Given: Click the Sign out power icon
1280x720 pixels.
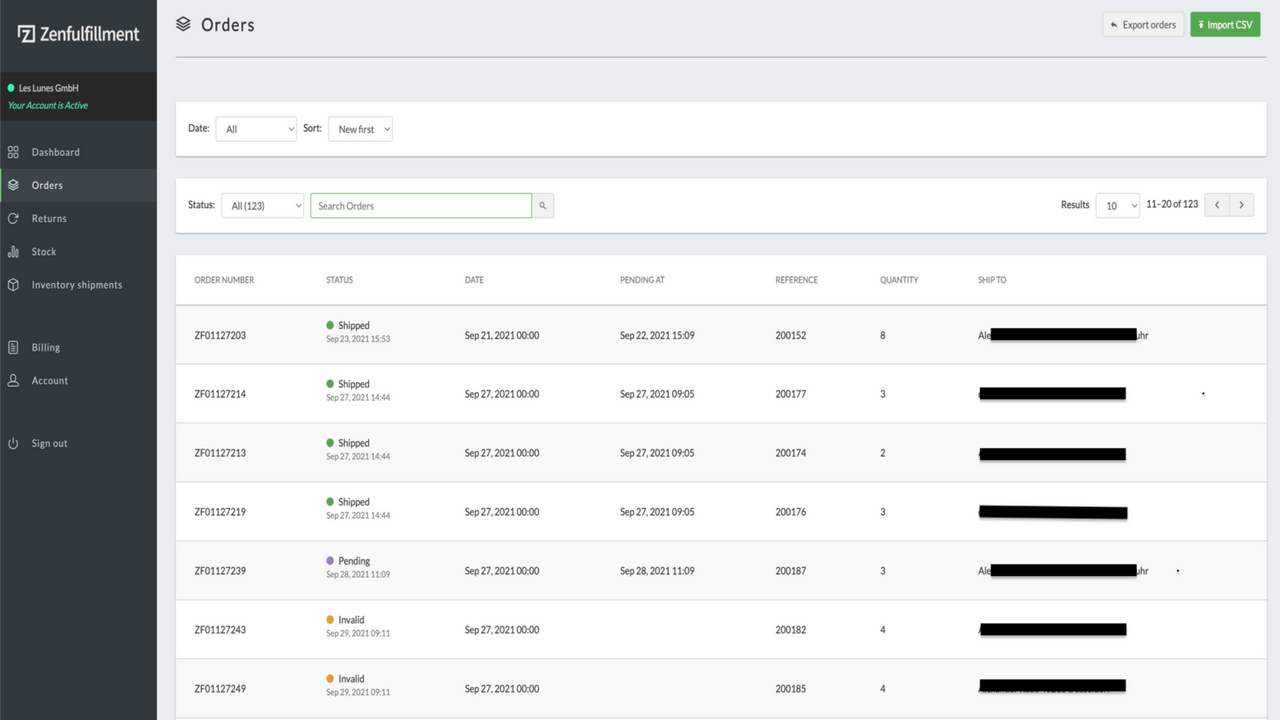Looking at the screenshot, I should [x=13, y=443].
